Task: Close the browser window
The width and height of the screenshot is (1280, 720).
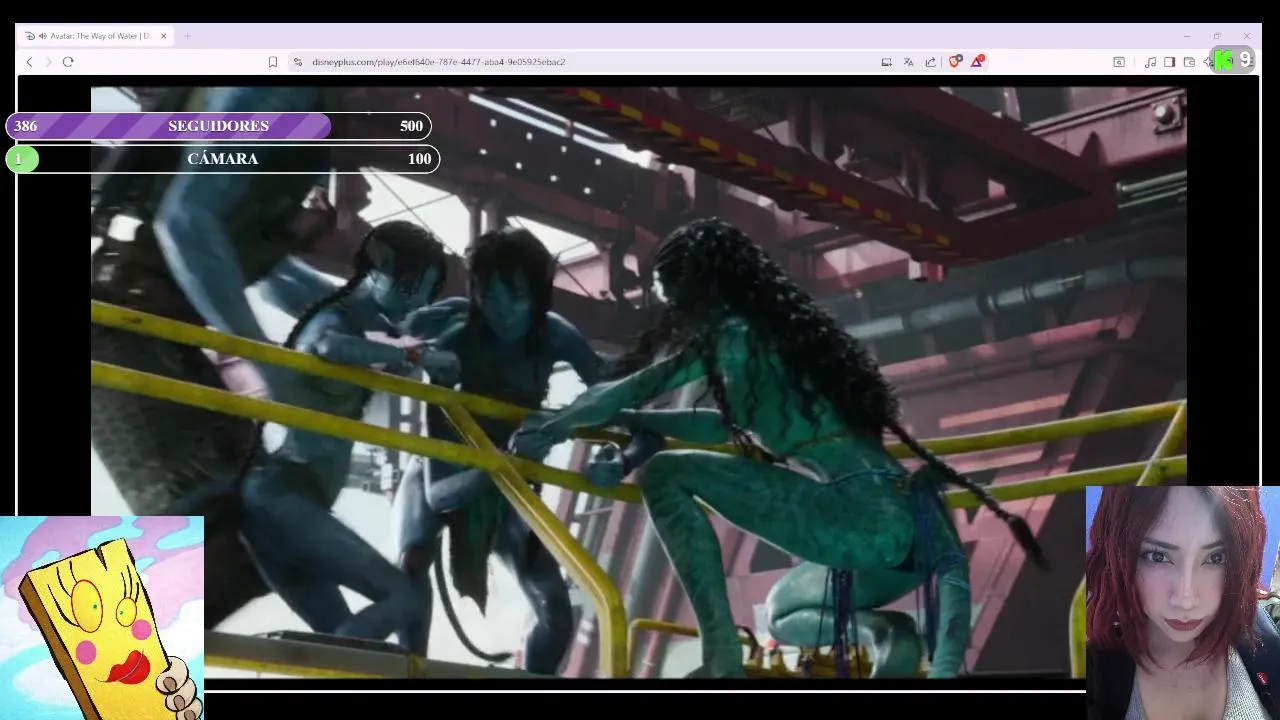Action: 1247,36
